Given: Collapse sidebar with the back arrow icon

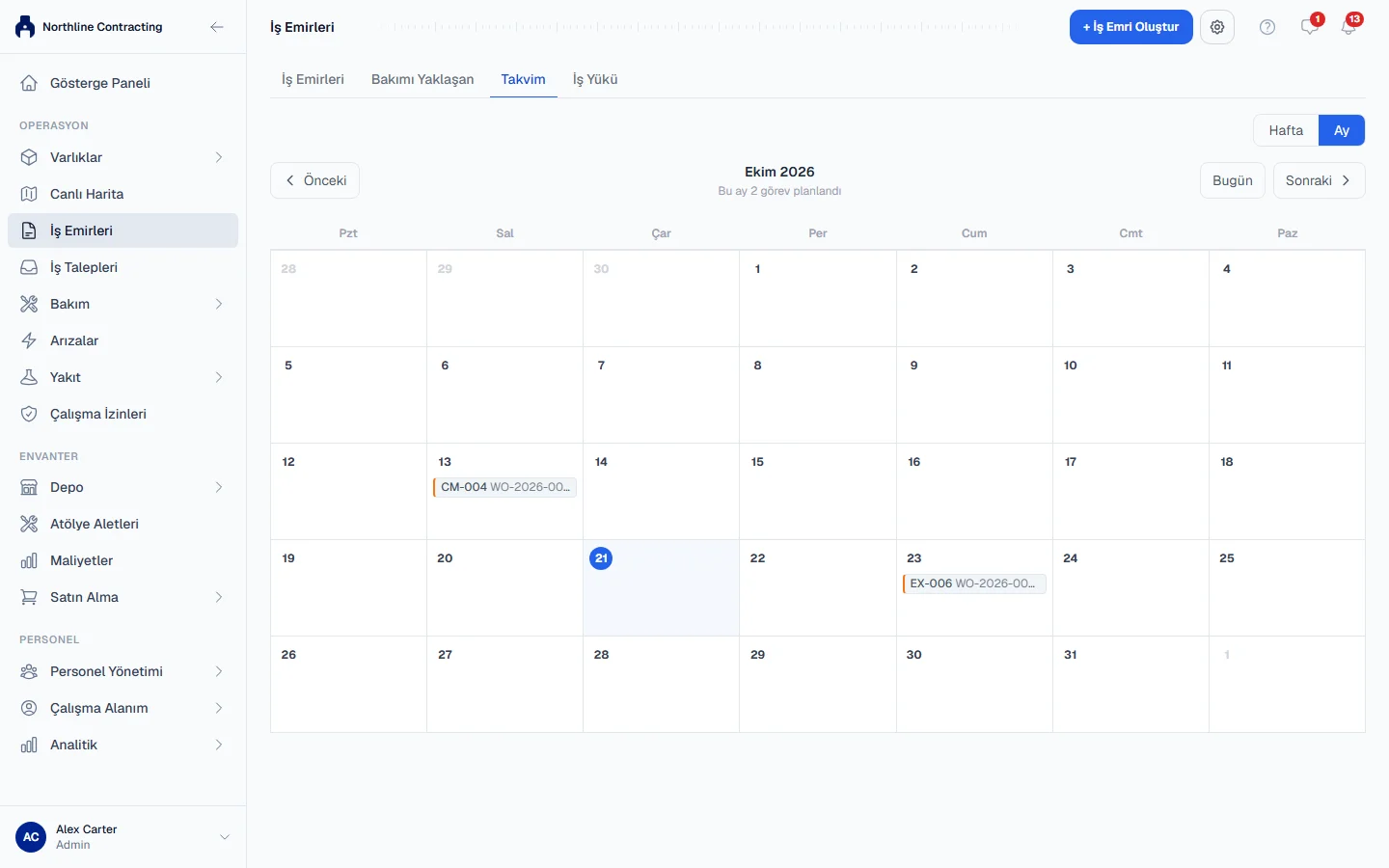Looking at the screenshot, I should 217,27.
